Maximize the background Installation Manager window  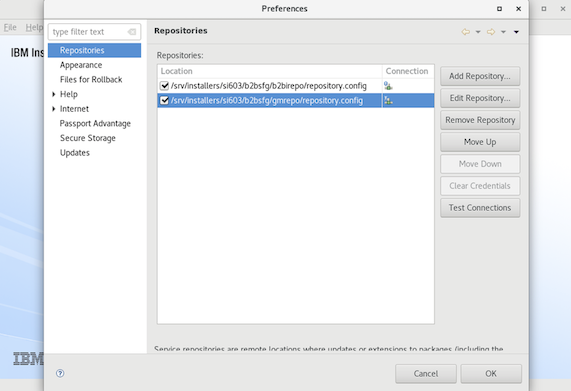click(x=544, y=9)
